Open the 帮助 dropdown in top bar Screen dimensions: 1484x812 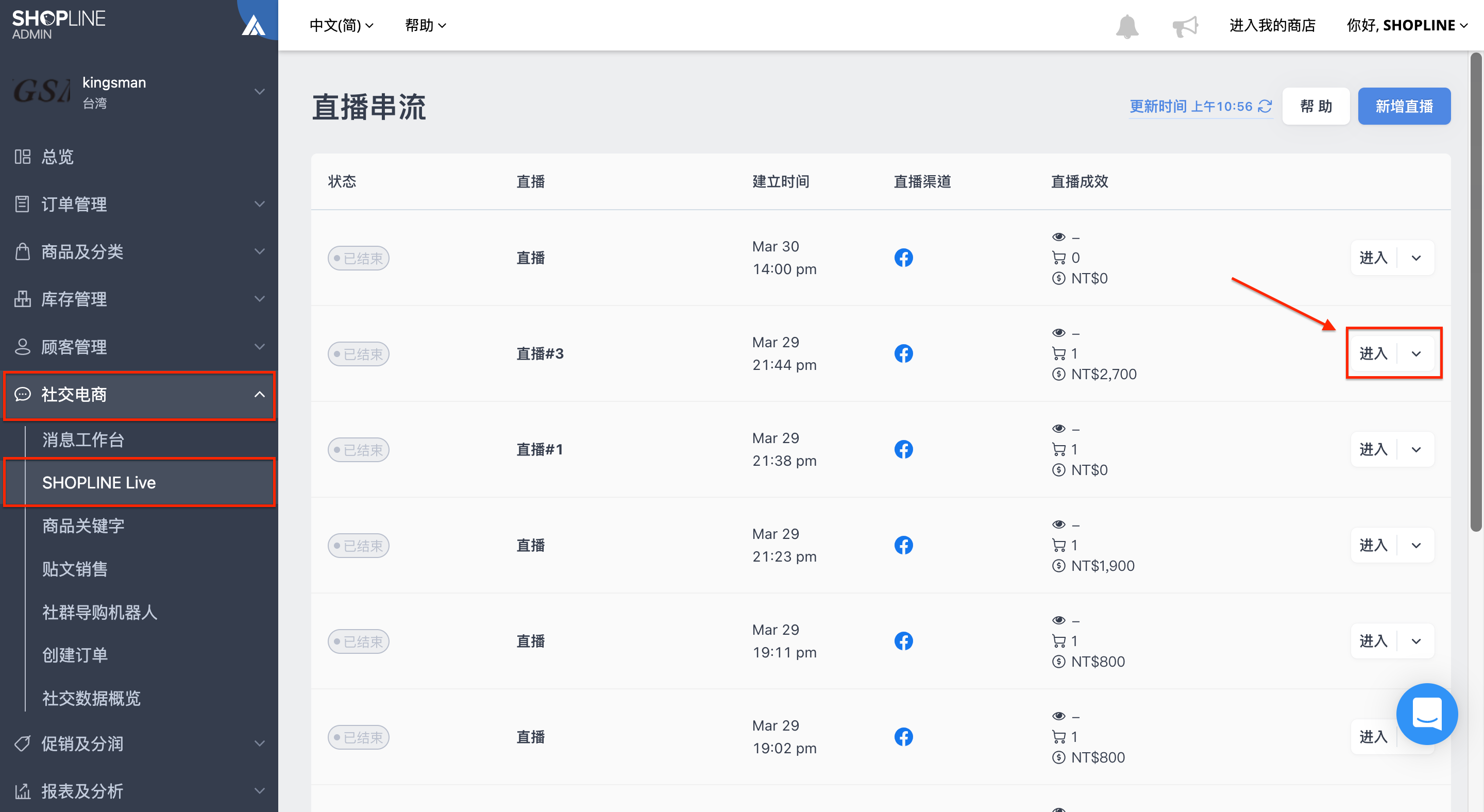click(x=425, y=25)
